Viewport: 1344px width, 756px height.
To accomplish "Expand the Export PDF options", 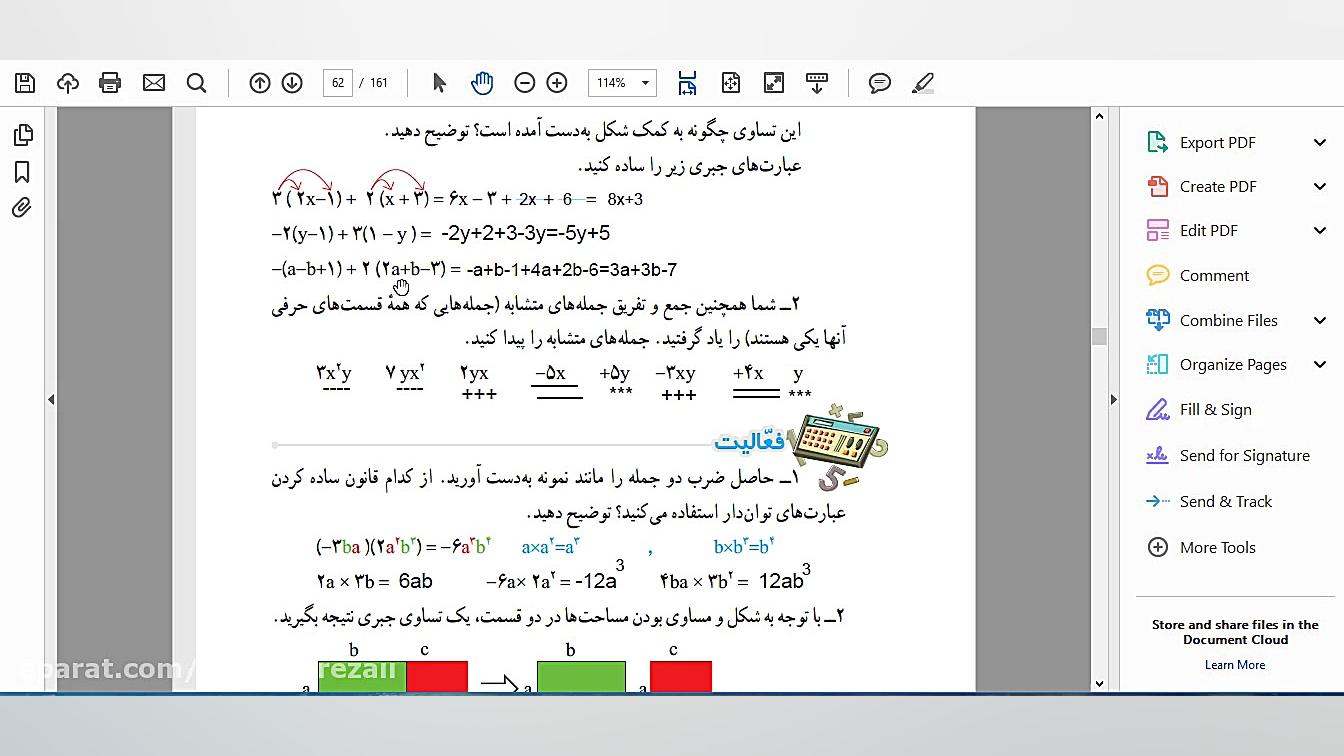I will coord(1217,142).
